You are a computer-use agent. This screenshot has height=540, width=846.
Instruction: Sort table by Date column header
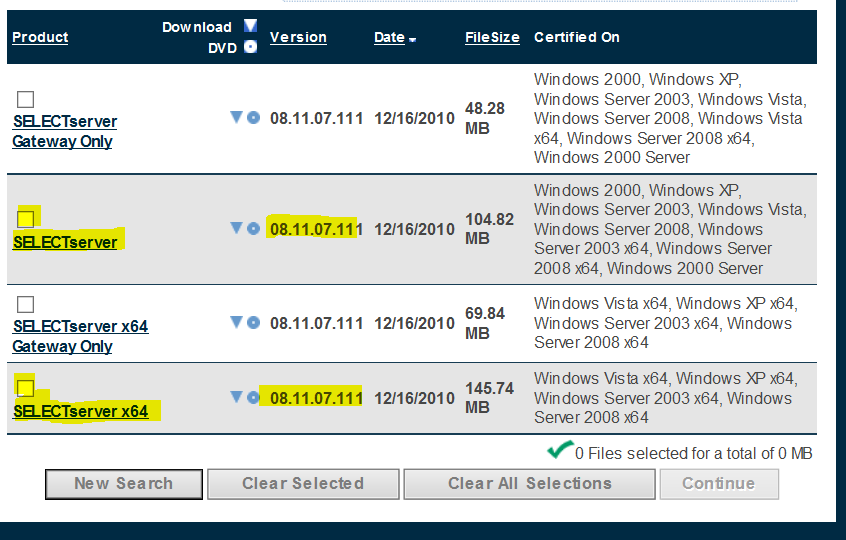[390, 37]
